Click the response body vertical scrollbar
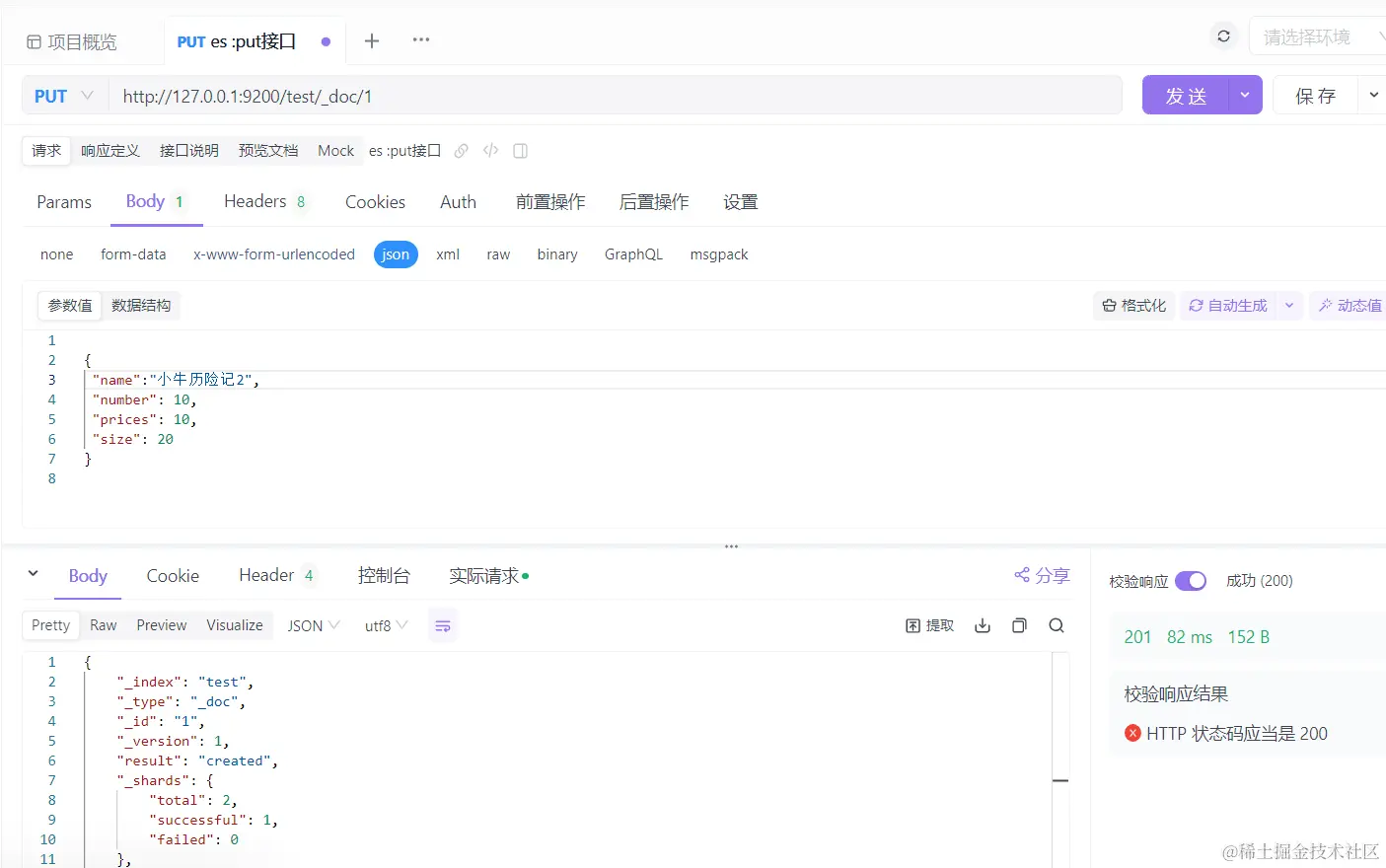The height and width of the screenshot is (868, 1386). pos(1060,759)
